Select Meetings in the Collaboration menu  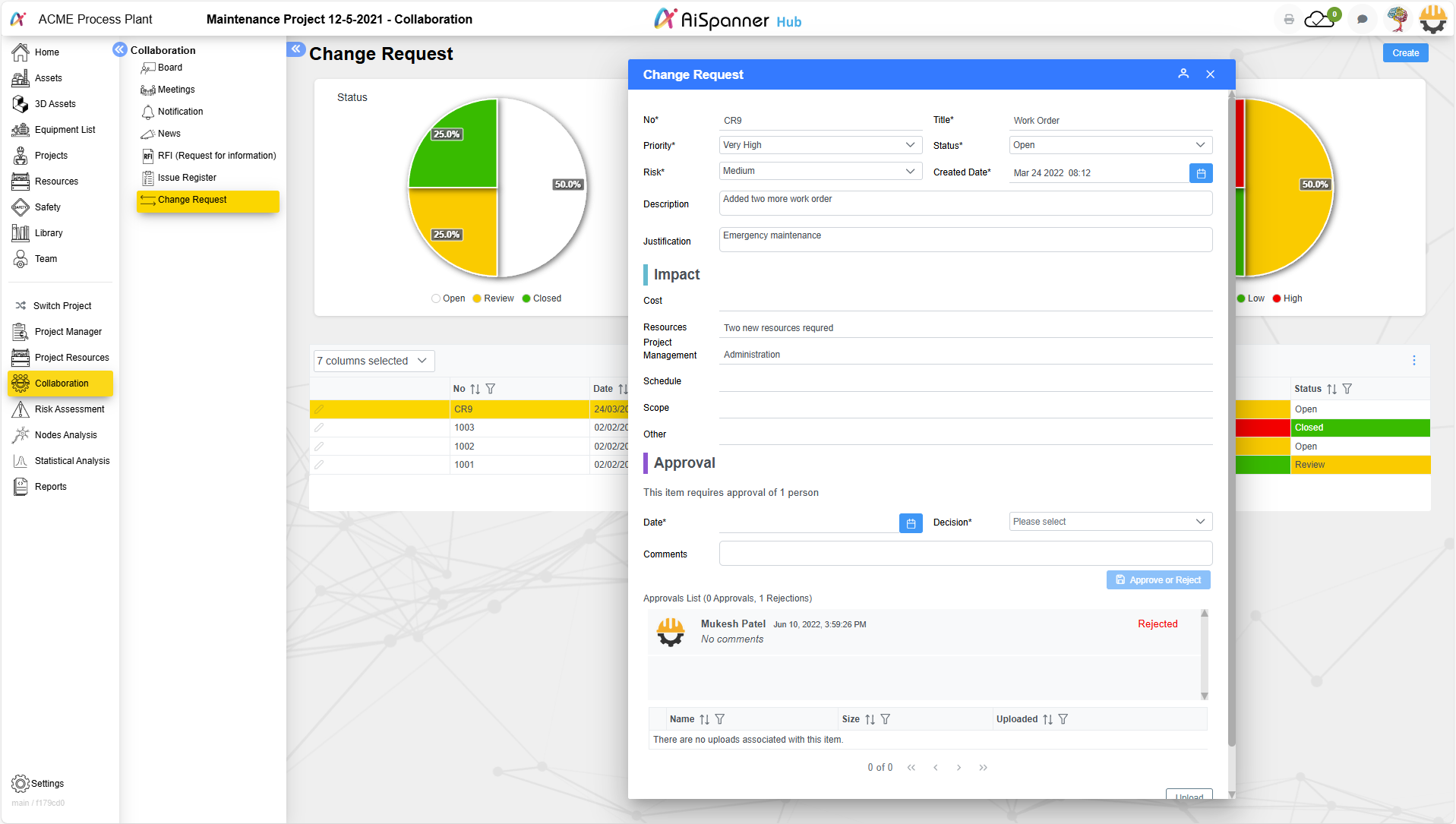click(x=175, y=89)
